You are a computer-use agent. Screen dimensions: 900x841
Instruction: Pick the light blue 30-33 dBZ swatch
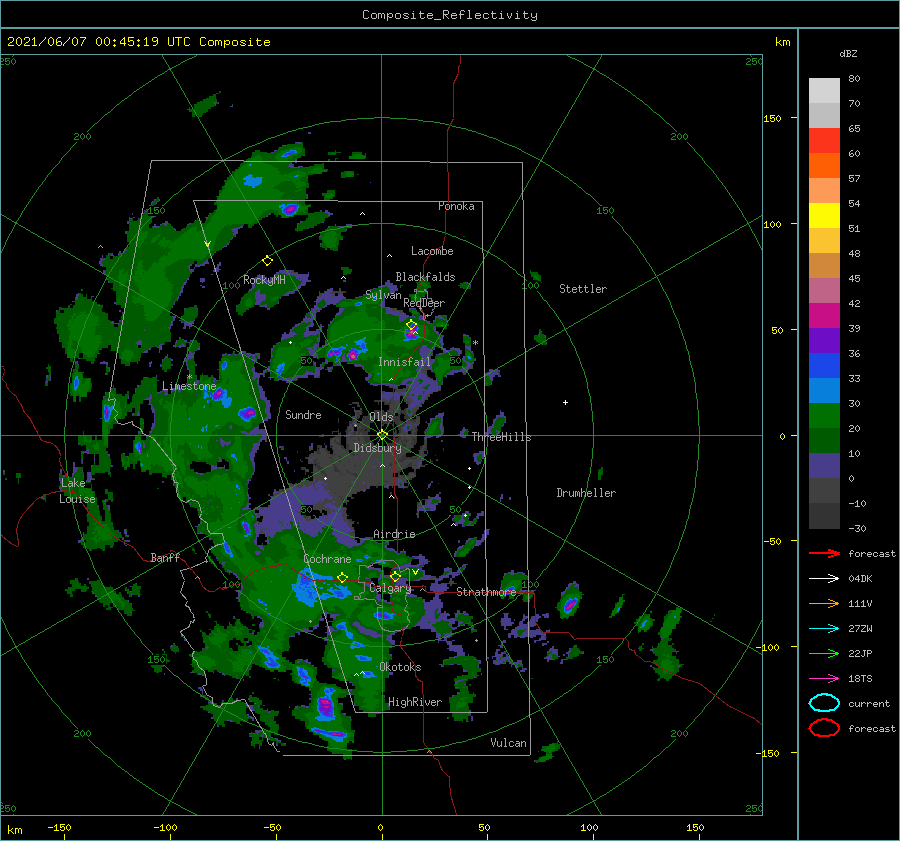tap(824, 391)
